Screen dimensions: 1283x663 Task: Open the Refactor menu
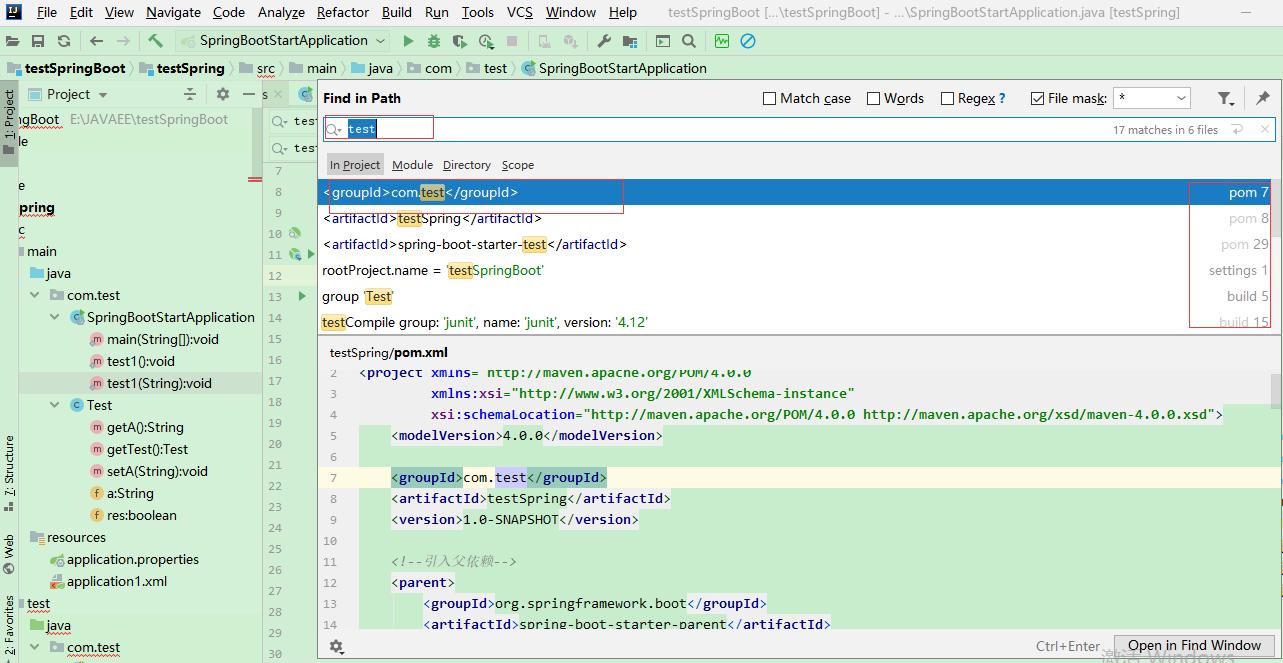click(x=343, y=12)
